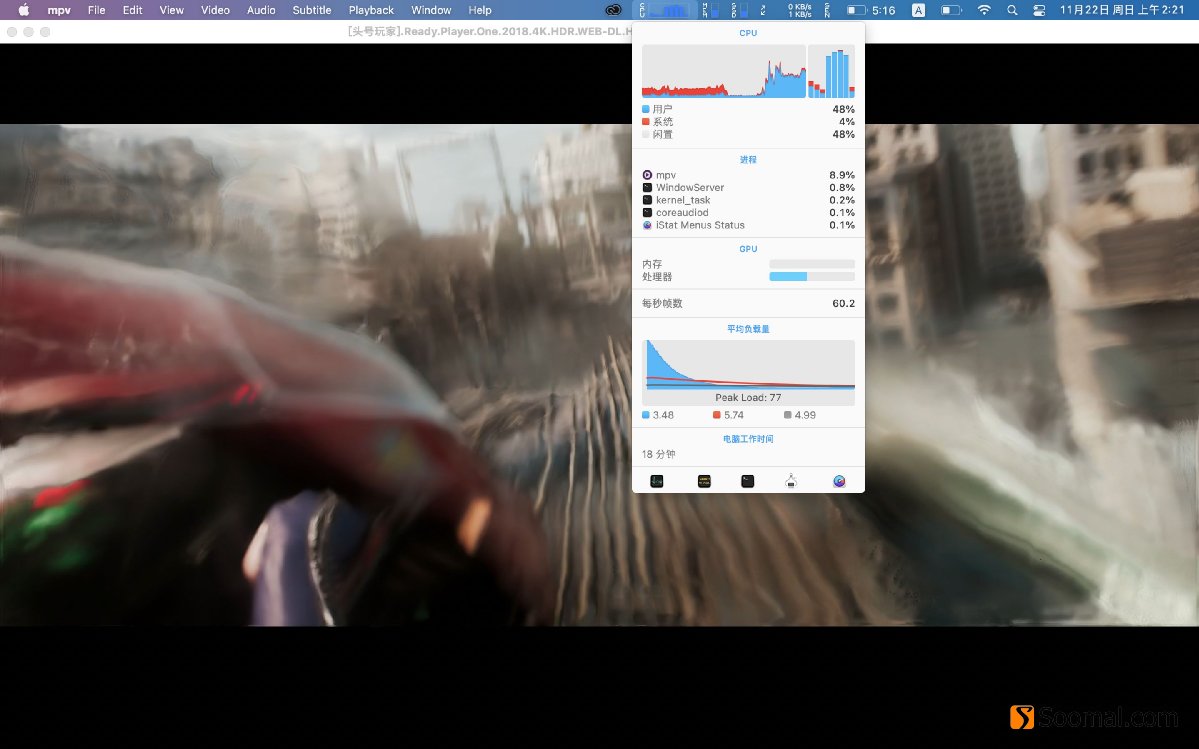This screenshot has width=1199, height=749.
Task: Open the Wi-Fi status menu
Action: 984,10
